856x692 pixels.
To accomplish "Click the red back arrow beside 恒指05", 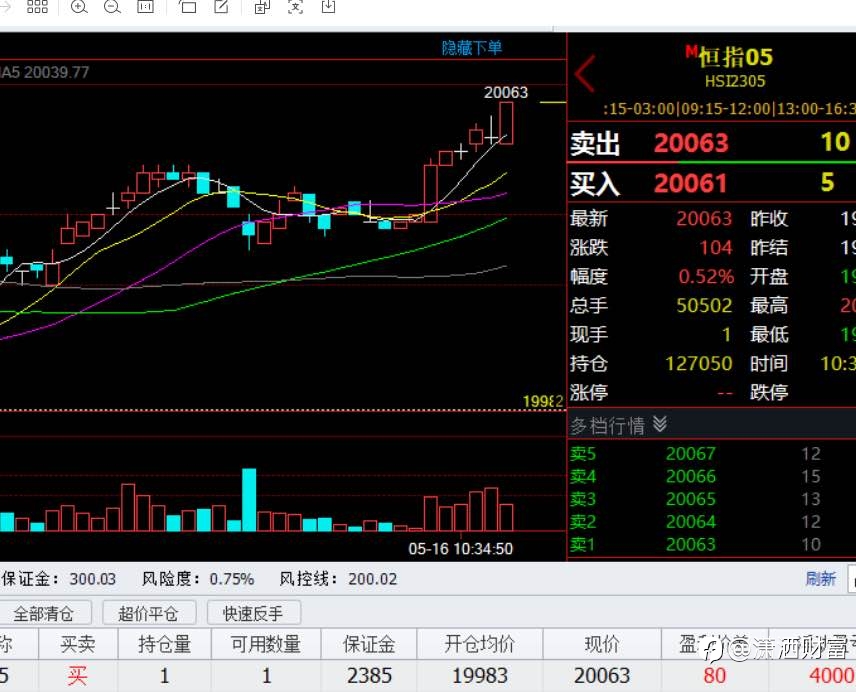I will point(585,73).
